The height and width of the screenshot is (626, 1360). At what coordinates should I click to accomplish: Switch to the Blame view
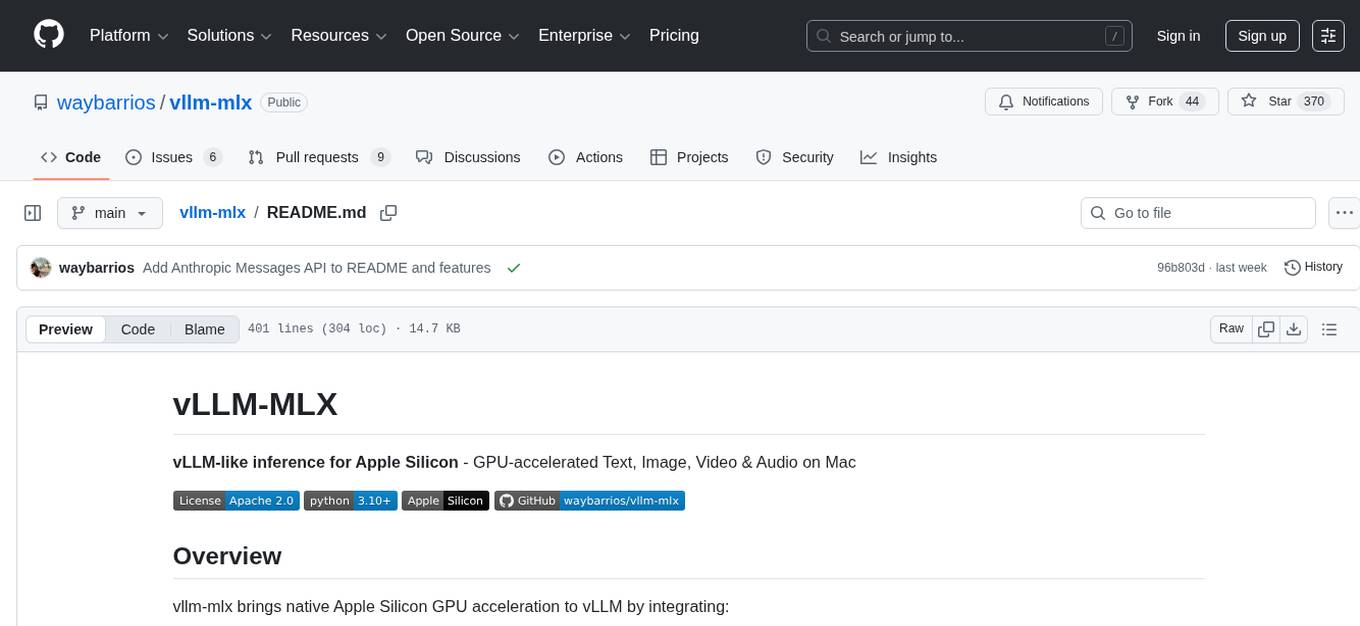[x=204, y=329]
